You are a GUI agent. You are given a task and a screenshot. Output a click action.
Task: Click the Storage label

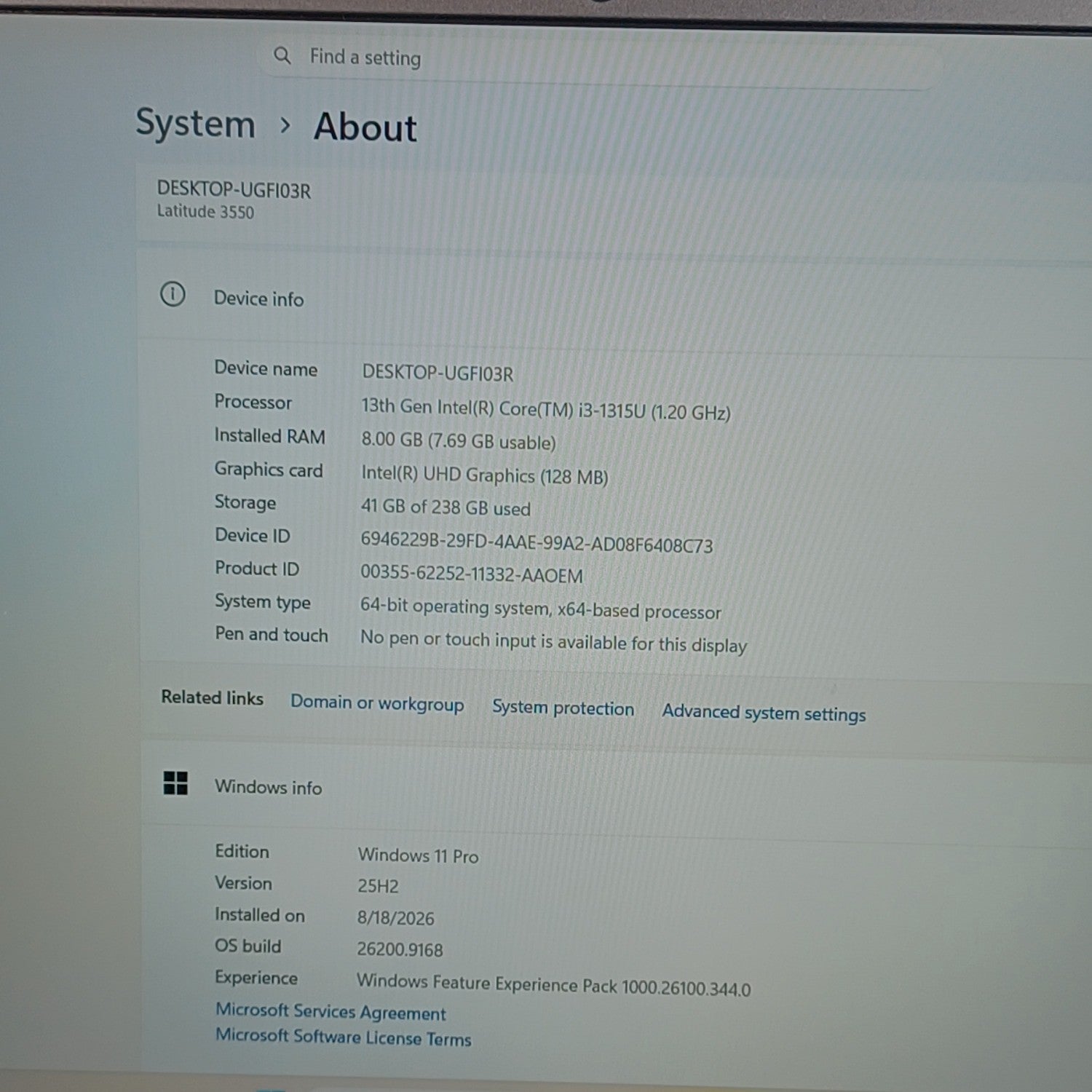[245, 502]
